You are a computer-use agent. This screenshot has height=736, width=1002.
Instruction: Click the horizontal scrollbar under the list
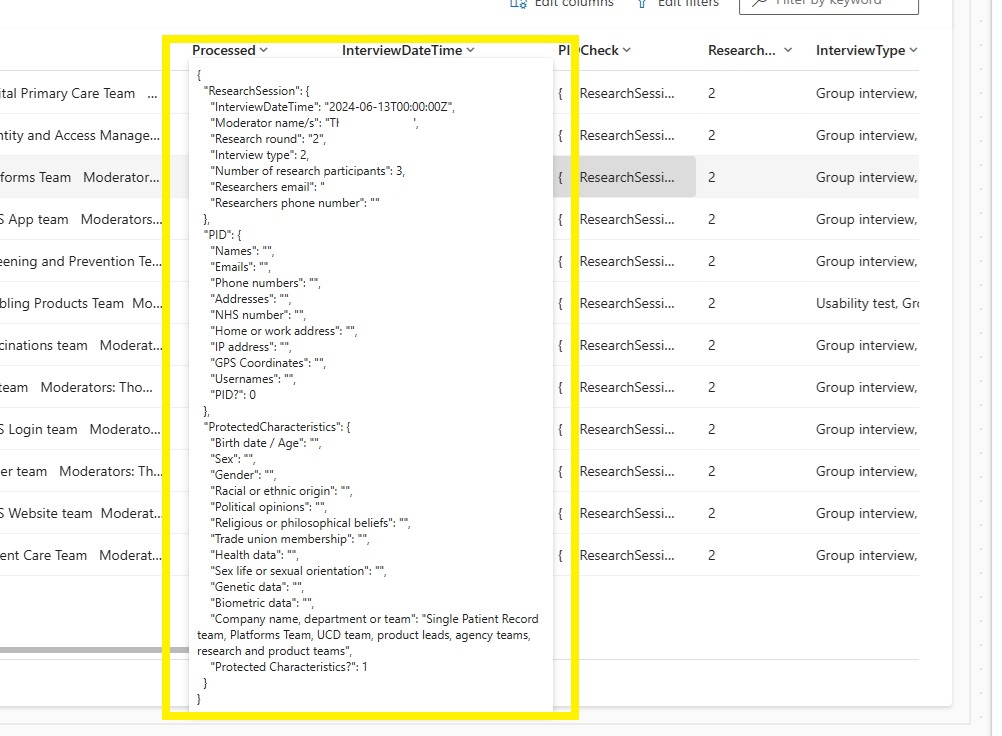pos(80,650)
